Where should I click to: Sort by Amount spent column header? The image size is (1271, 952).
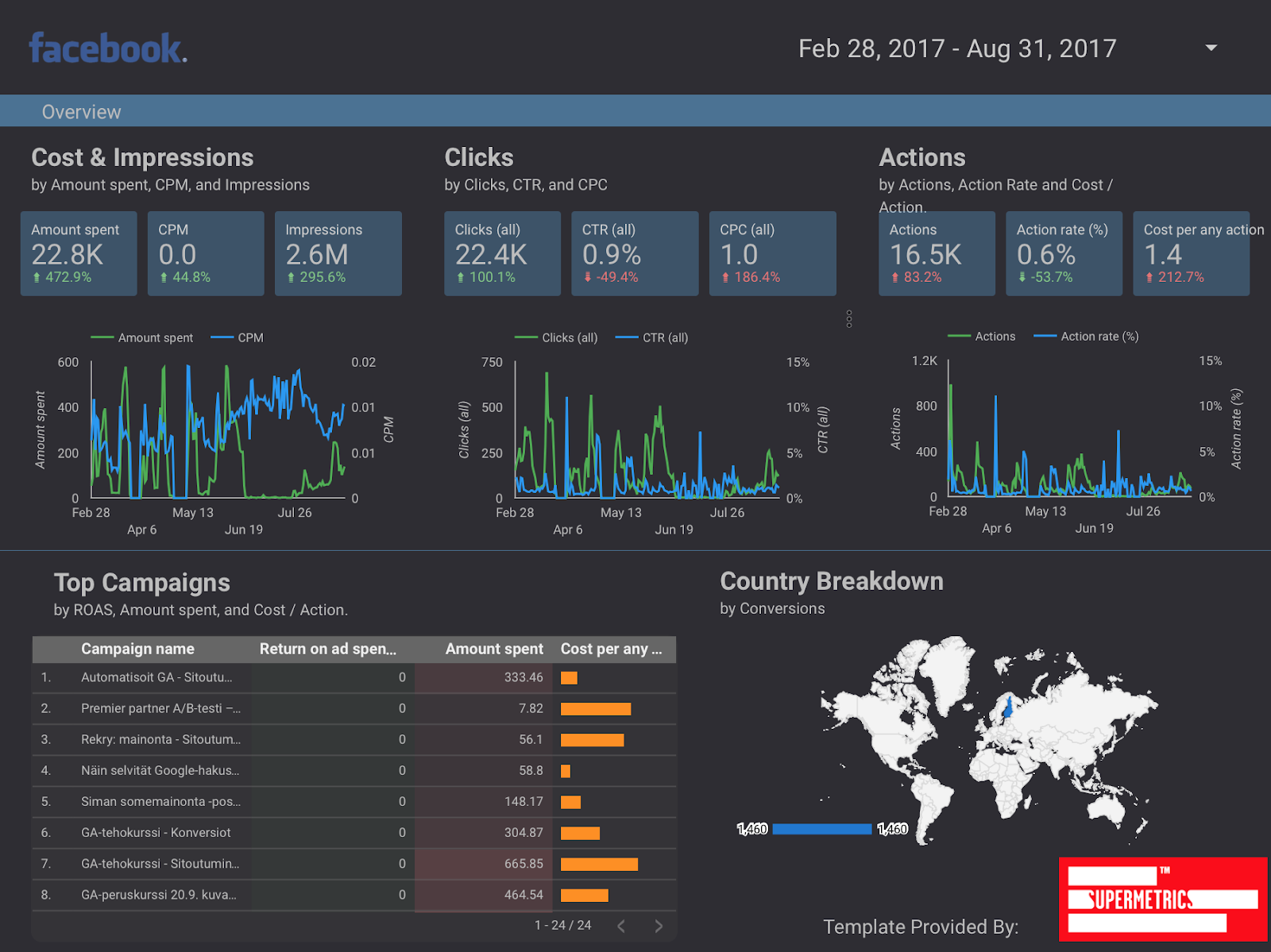(493, 649)
